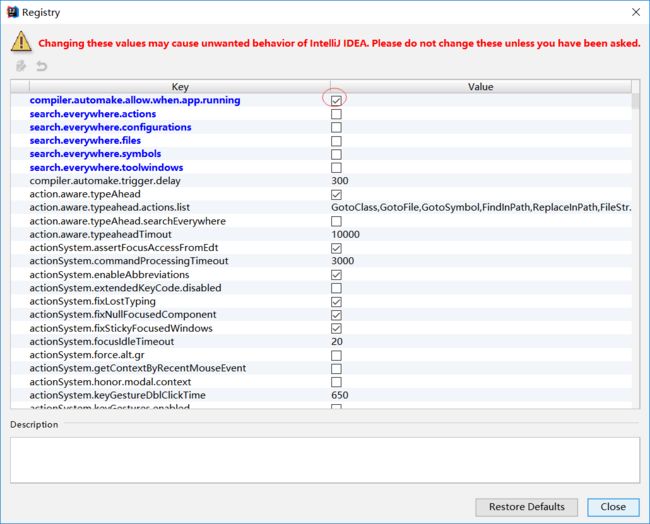
Task: Enable search.everywhere.toolwindows checkbox
Action: coord(336,167)
